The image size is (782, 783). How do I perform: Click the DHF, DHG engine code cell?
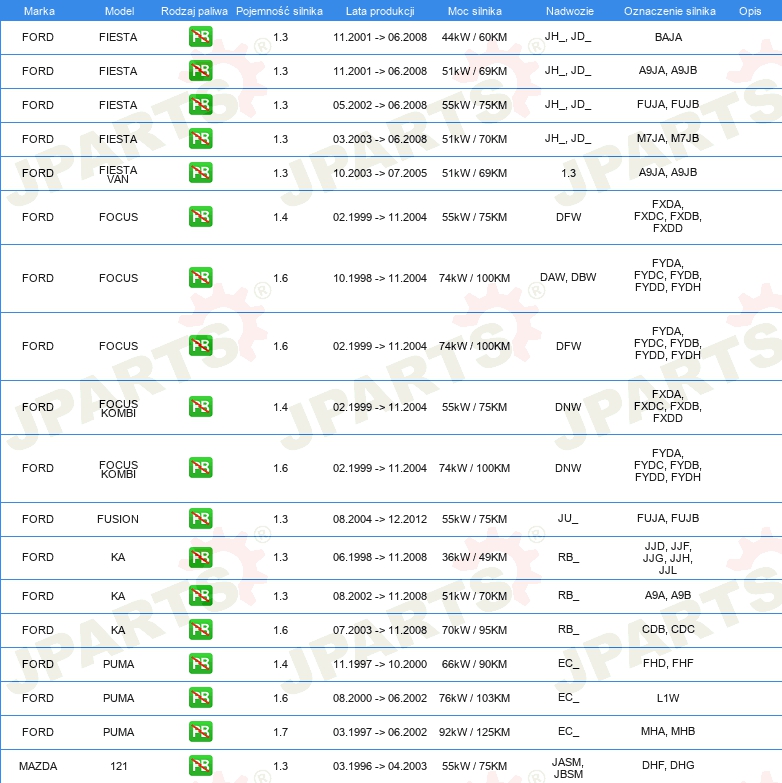tap(668, 765)
